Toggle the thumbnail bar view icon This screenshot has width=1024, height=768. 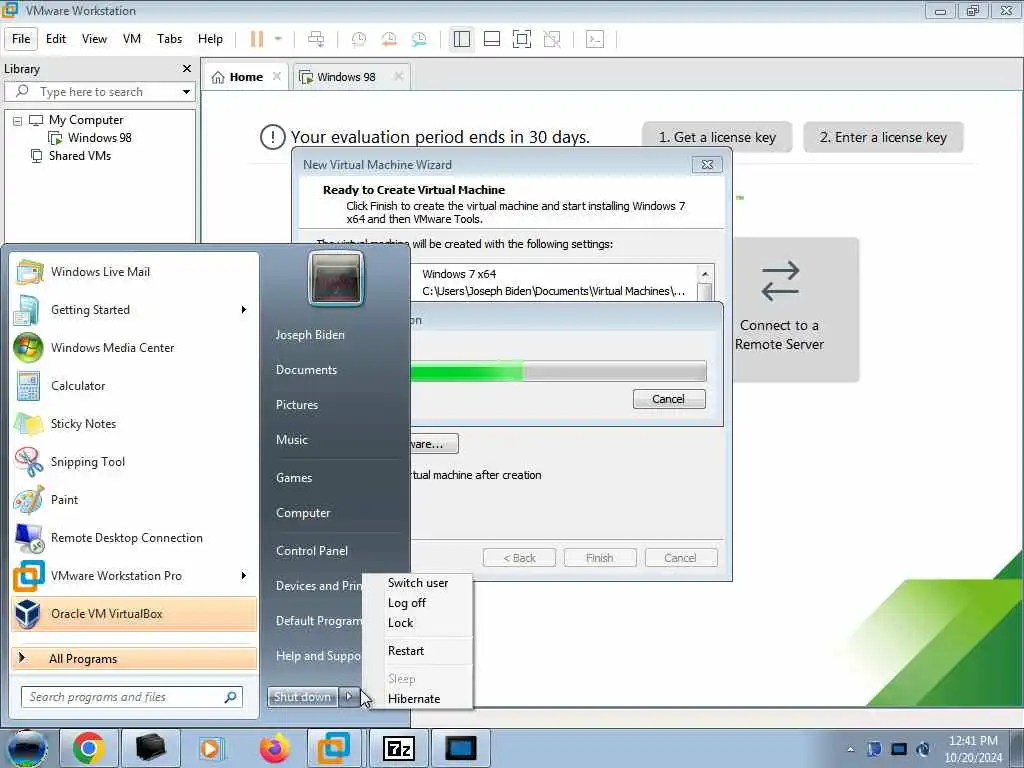[x=492, y=39]
